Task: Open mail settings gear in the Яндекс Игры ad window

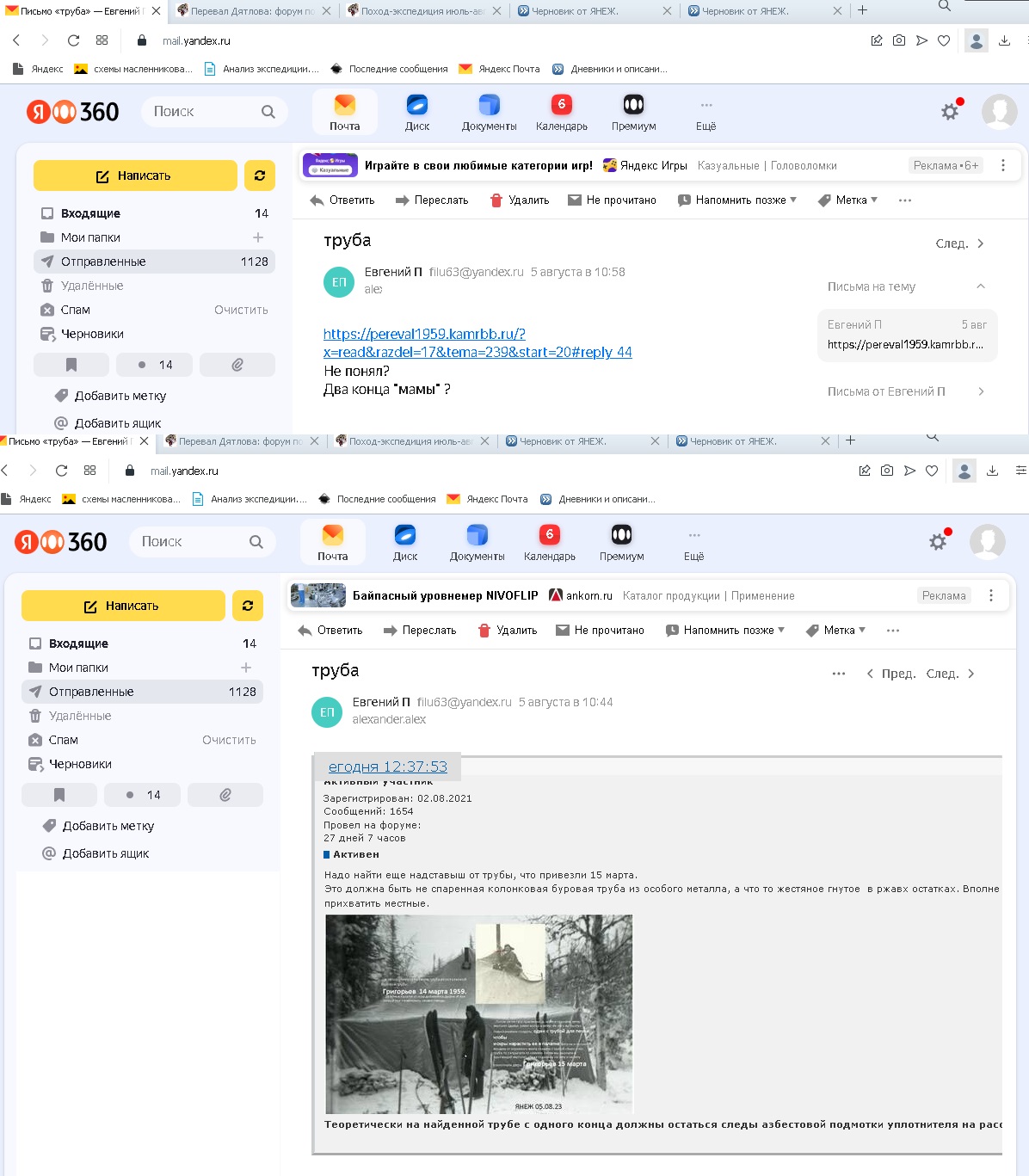Action: tap(950, 112)
